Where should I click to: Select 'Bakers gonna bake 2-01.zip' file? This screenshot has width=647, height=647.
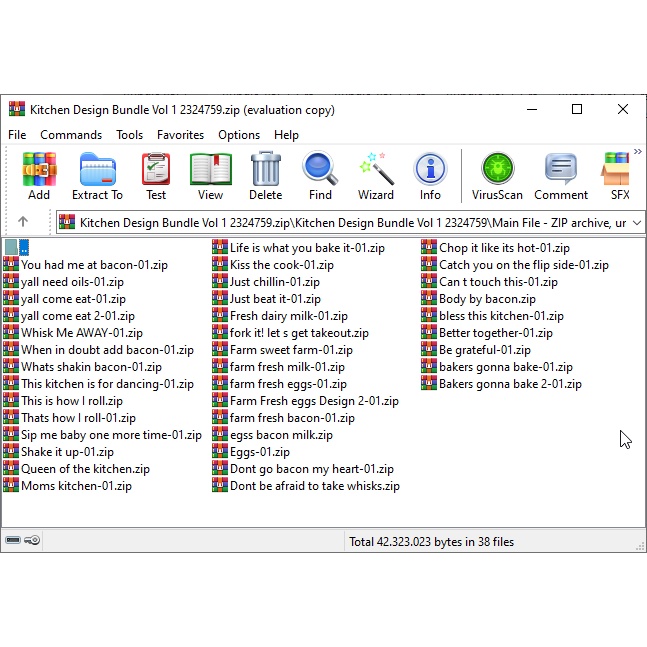[x=510, y=384]
